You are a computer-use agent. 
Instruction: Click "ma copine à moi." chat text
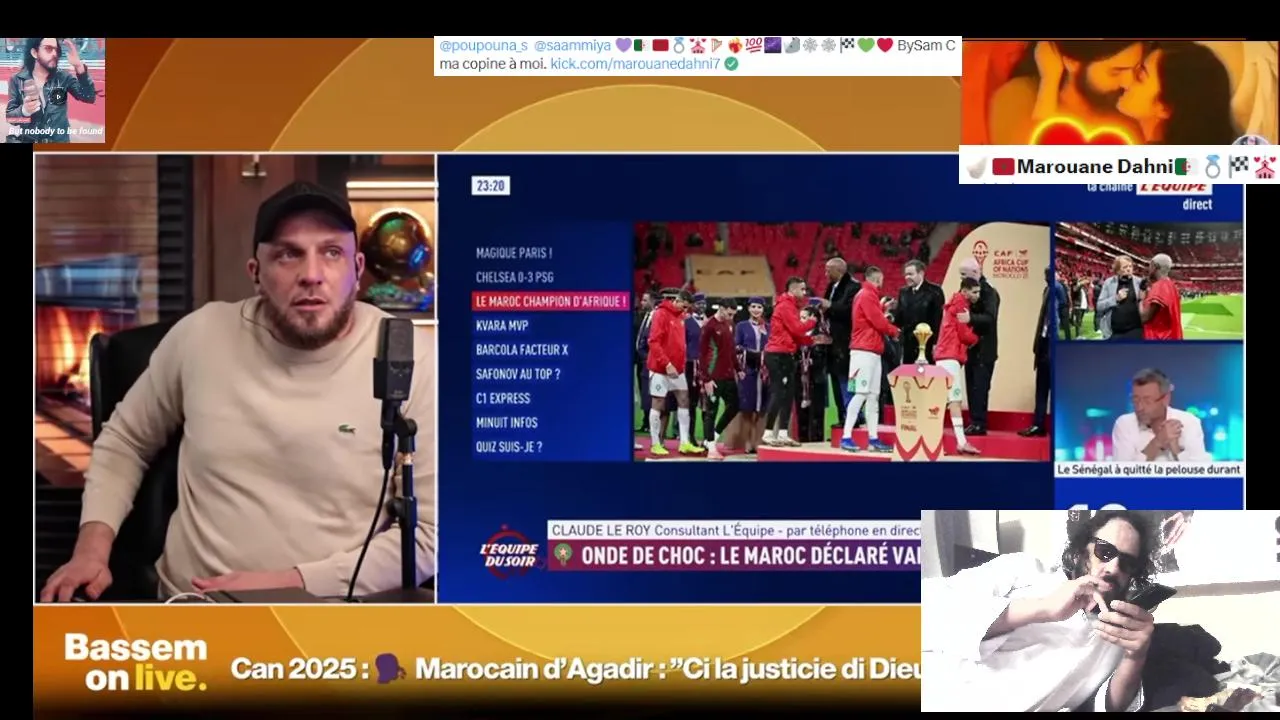pos(493,64)
